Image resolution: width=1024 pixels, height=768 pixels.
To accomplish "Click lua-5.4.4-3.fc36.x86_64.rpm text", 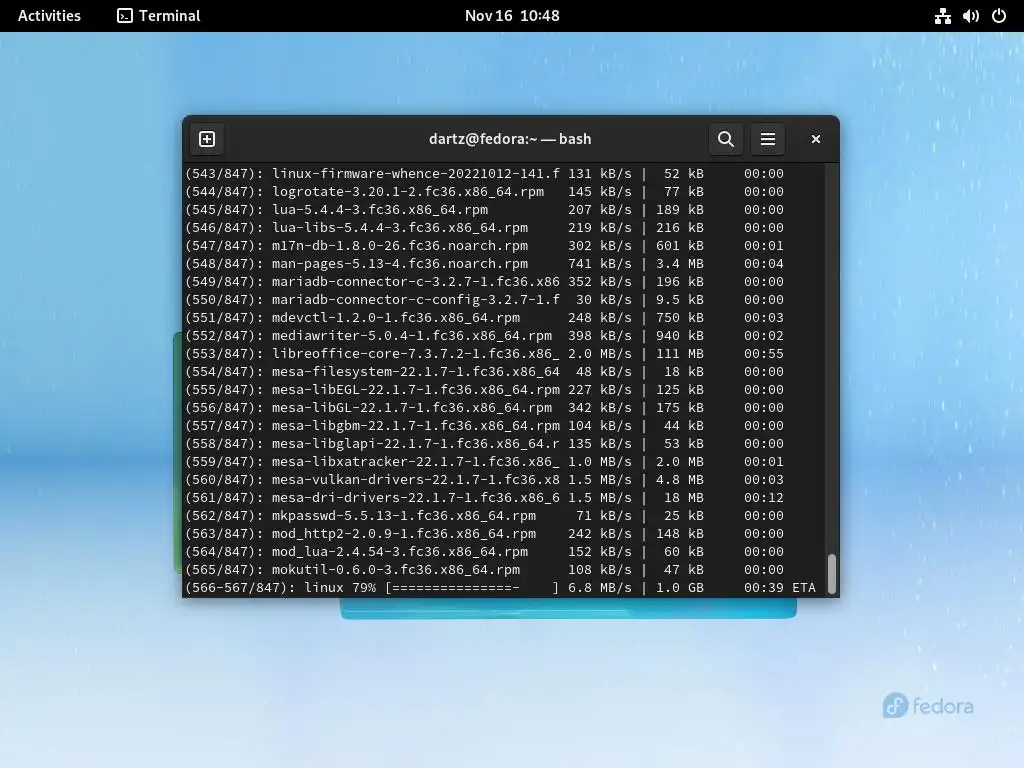I will (380, 210).
